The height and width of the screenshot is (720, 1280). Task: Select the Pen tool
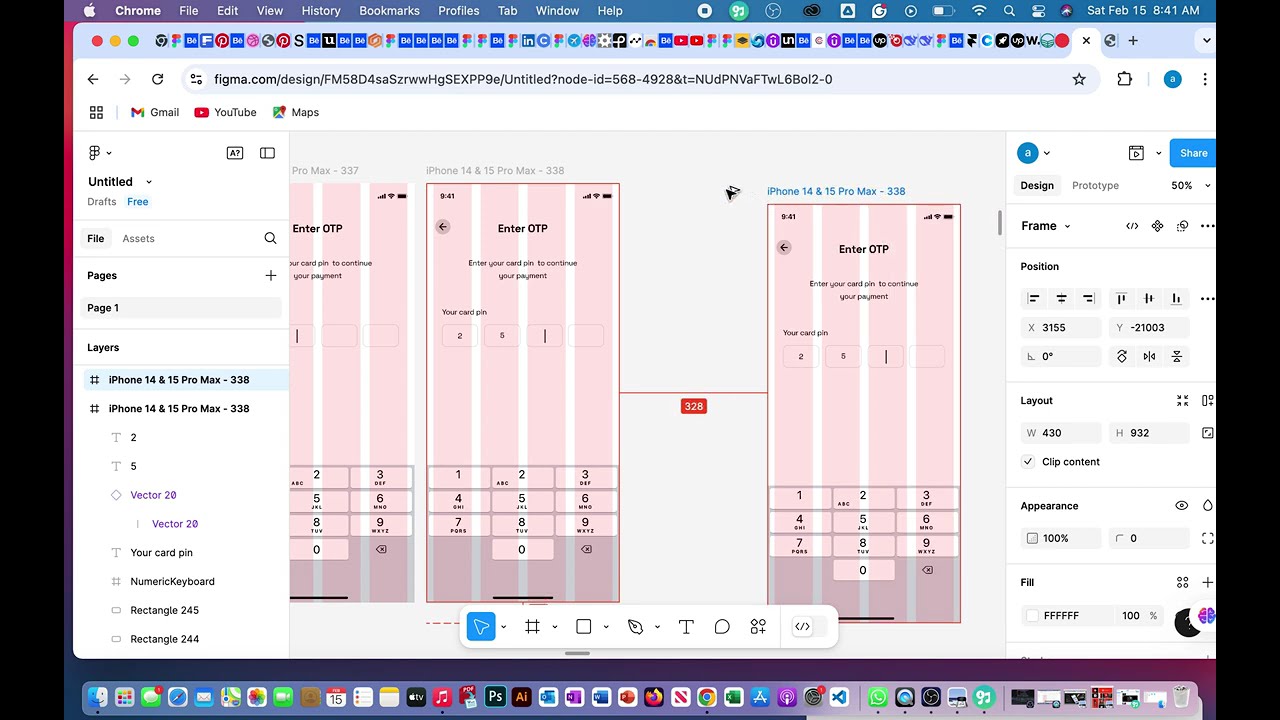click(x=635, y=627)
